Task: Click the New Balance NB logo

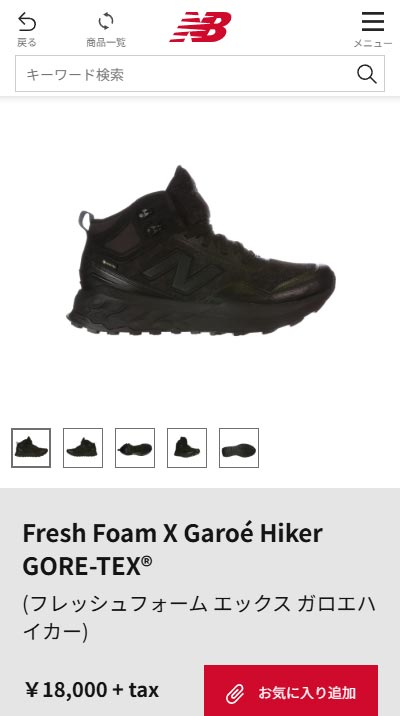Action: (200, 27)
